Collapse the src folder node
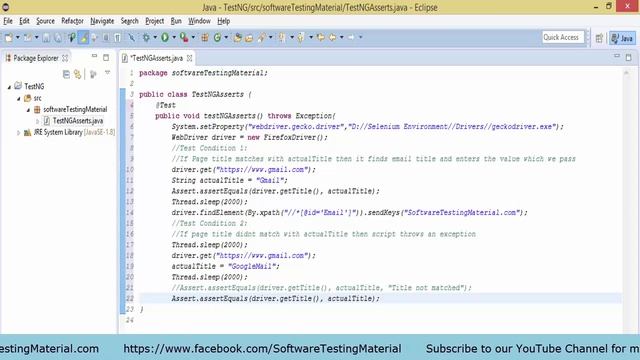 coord(19,98)
